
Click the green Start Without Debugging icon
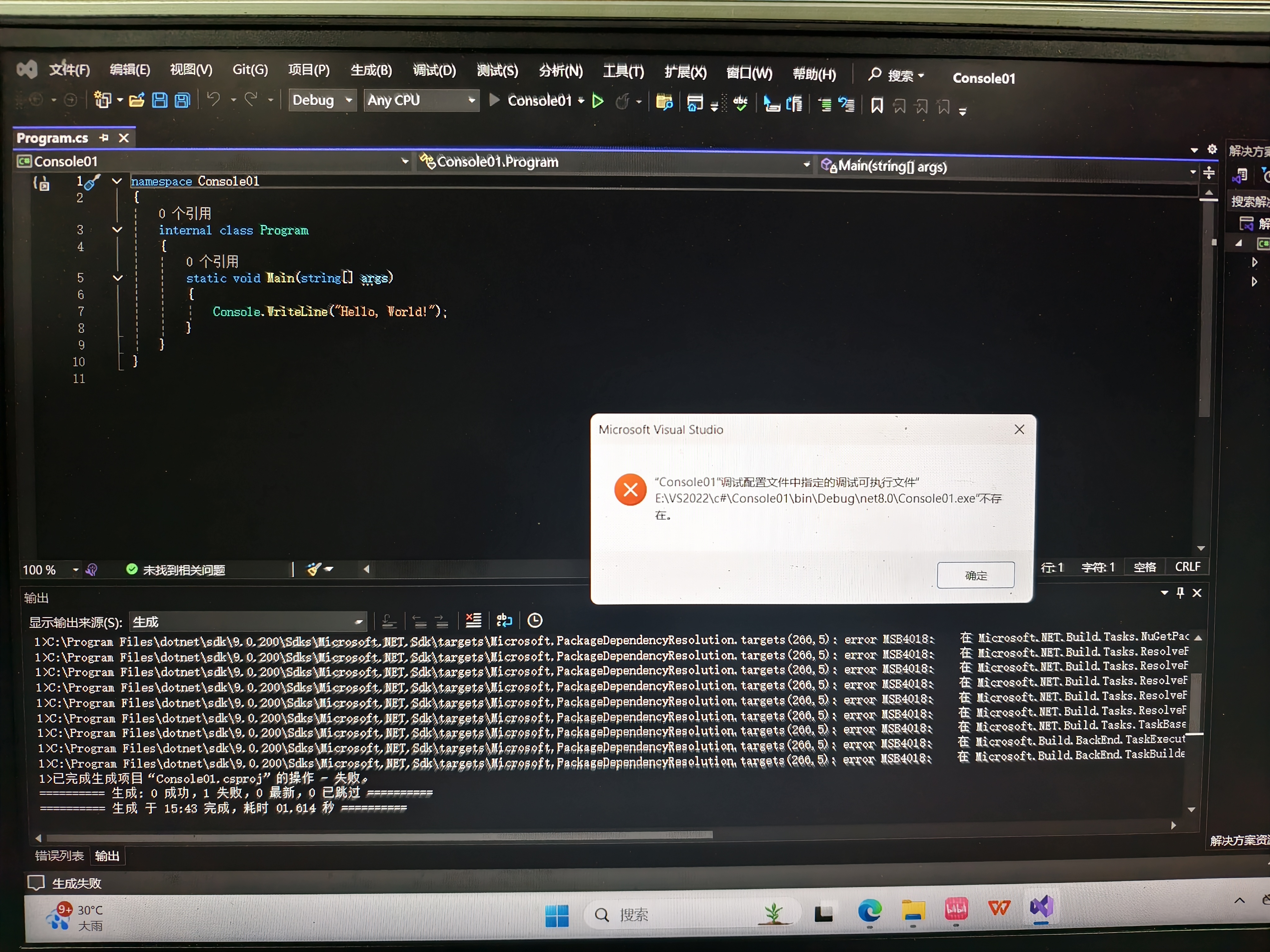pos(598,102)
